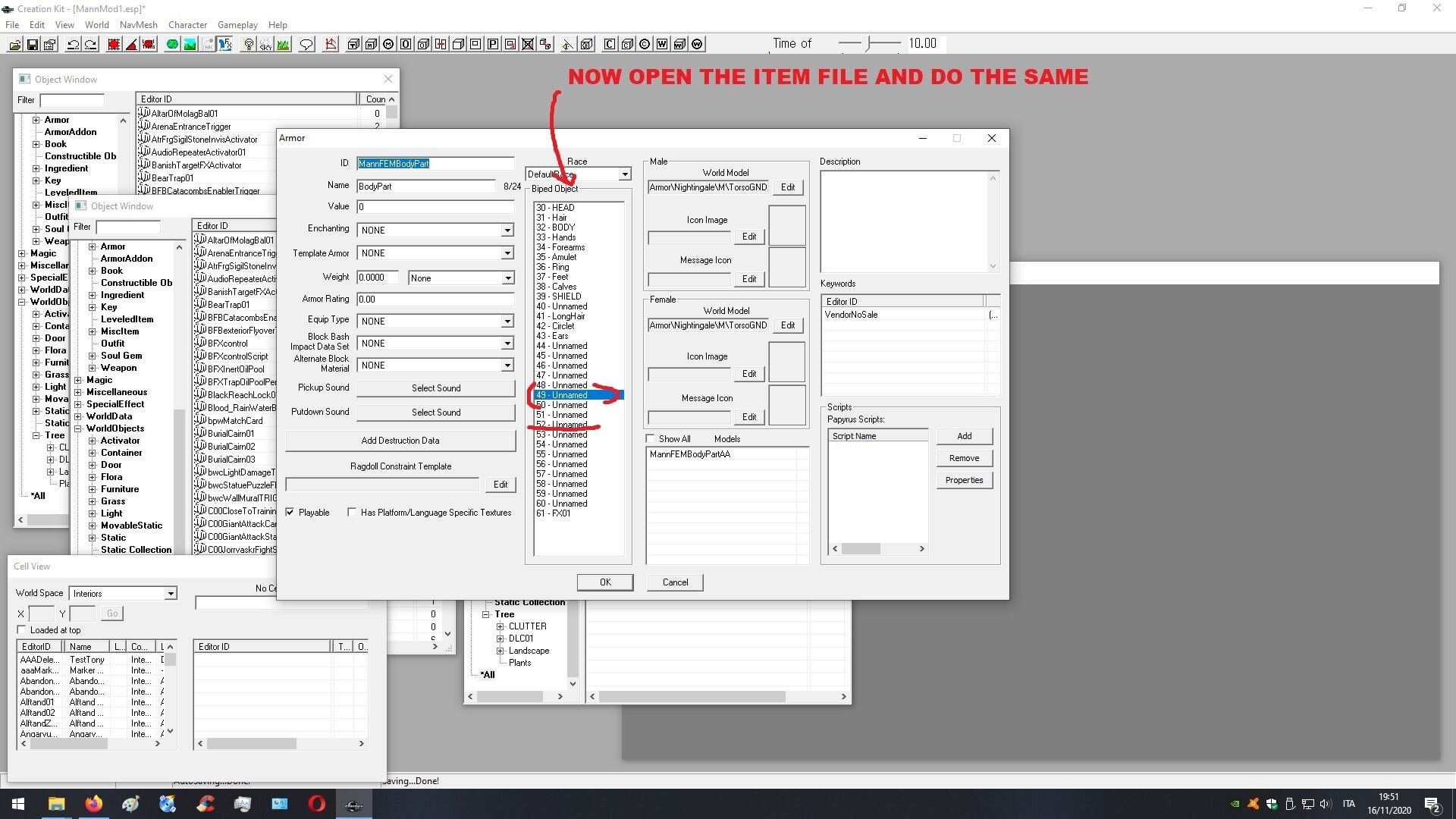Click the green world globe toolbar icon
This screenshot has height=819, width=1456.
point(172,44)
